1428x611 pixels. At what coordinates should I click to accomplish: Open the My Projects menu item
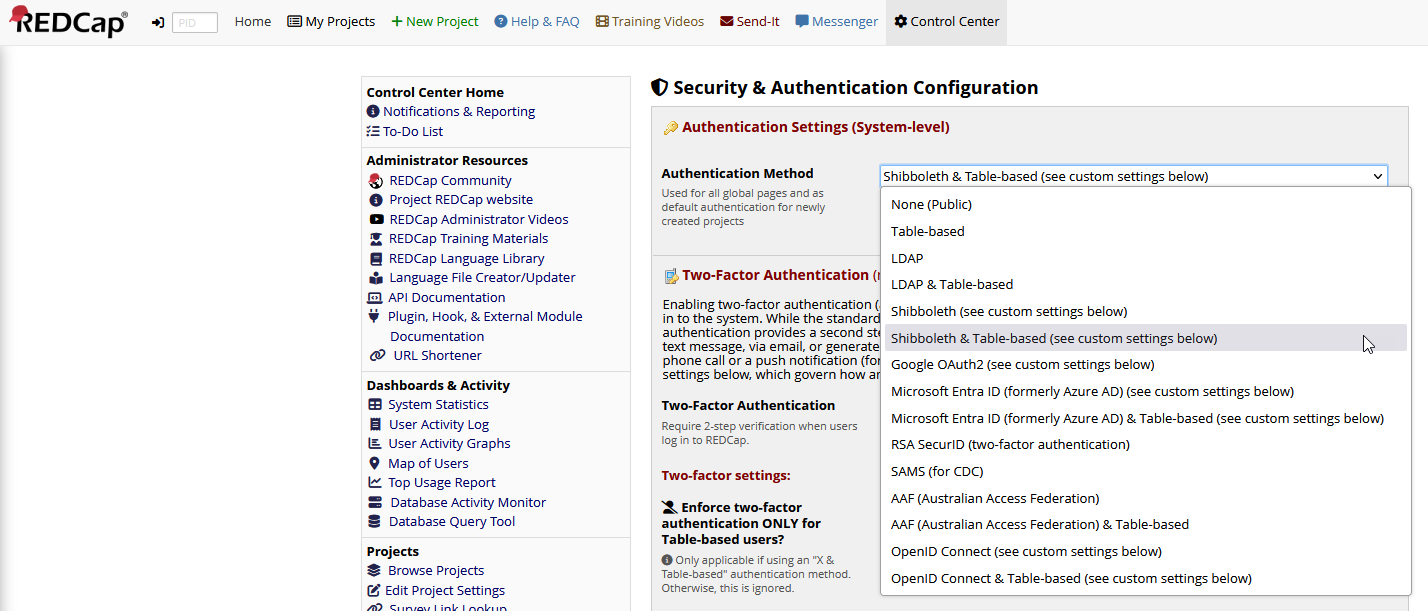click(331, 22)
